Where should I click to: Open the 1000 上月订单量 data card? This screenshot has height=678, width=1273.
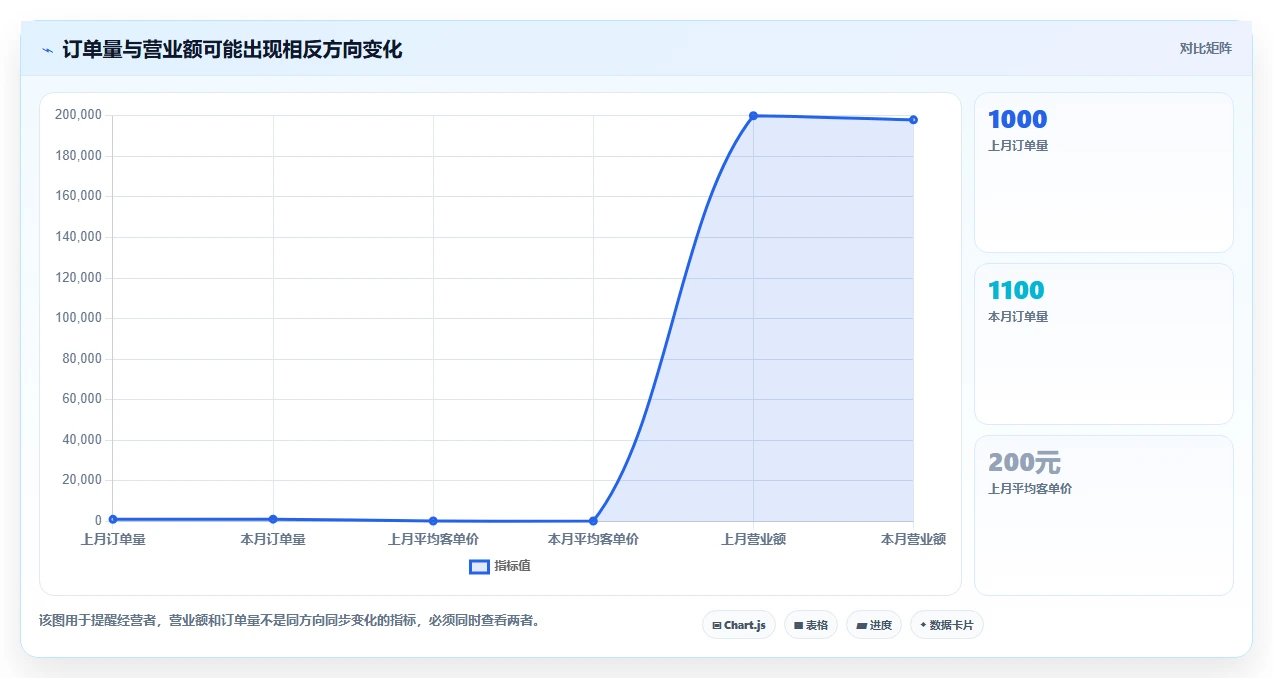1103,172
